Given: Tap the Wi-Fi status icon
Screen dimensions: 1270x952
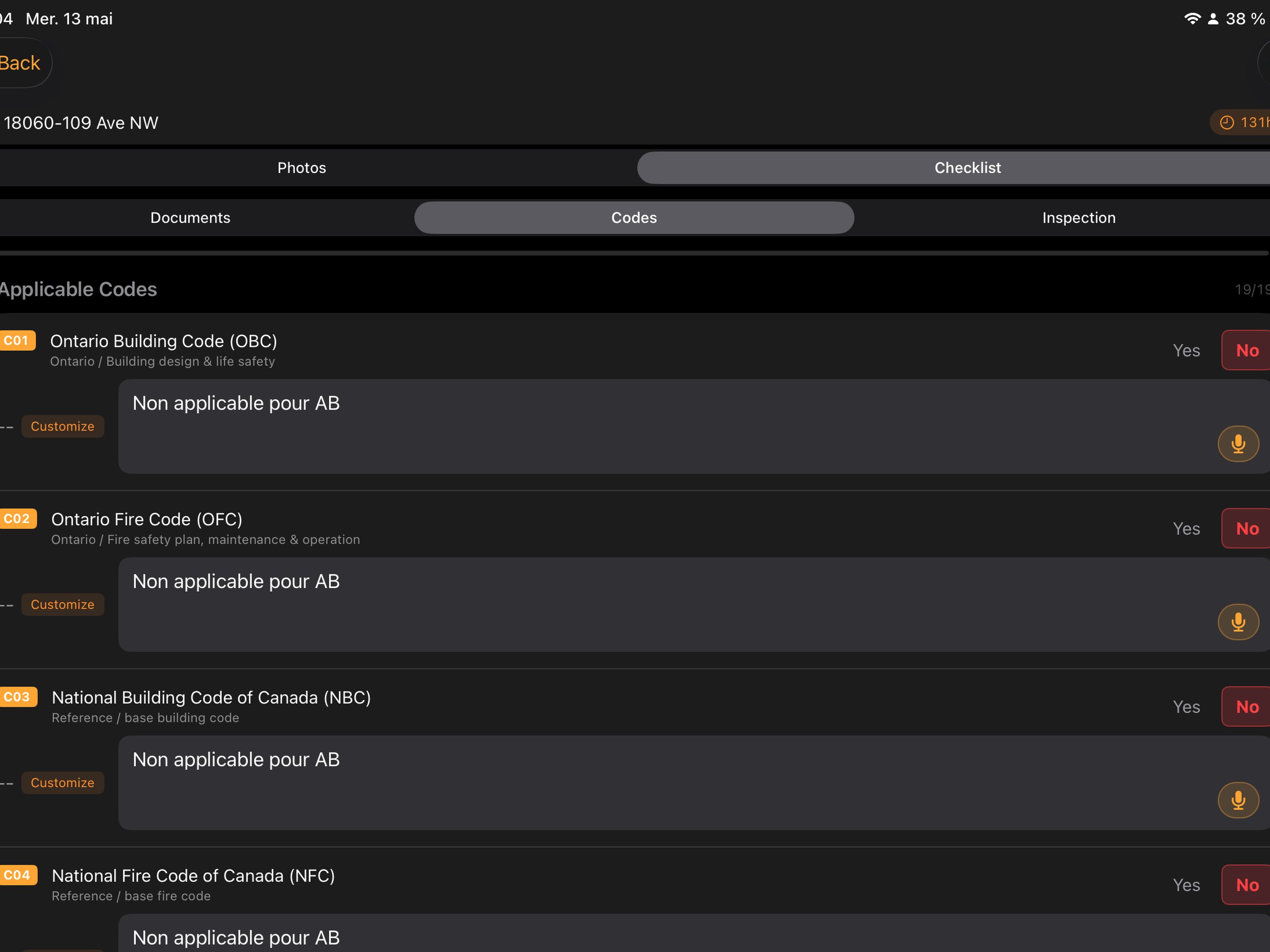Looking at the screenshot, I should pos(1192,19).
